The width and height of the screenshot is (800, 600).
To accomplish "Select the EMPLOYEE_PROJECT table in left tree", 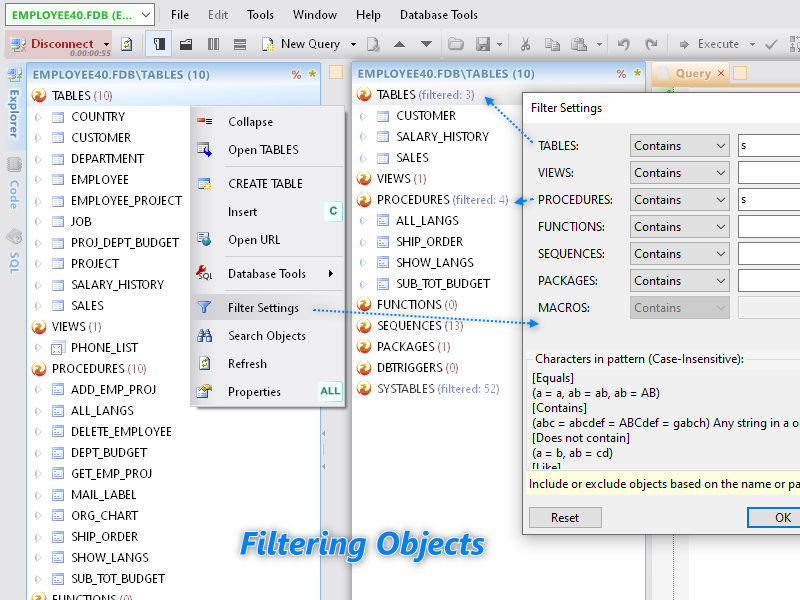I will [x=127, y=201].
